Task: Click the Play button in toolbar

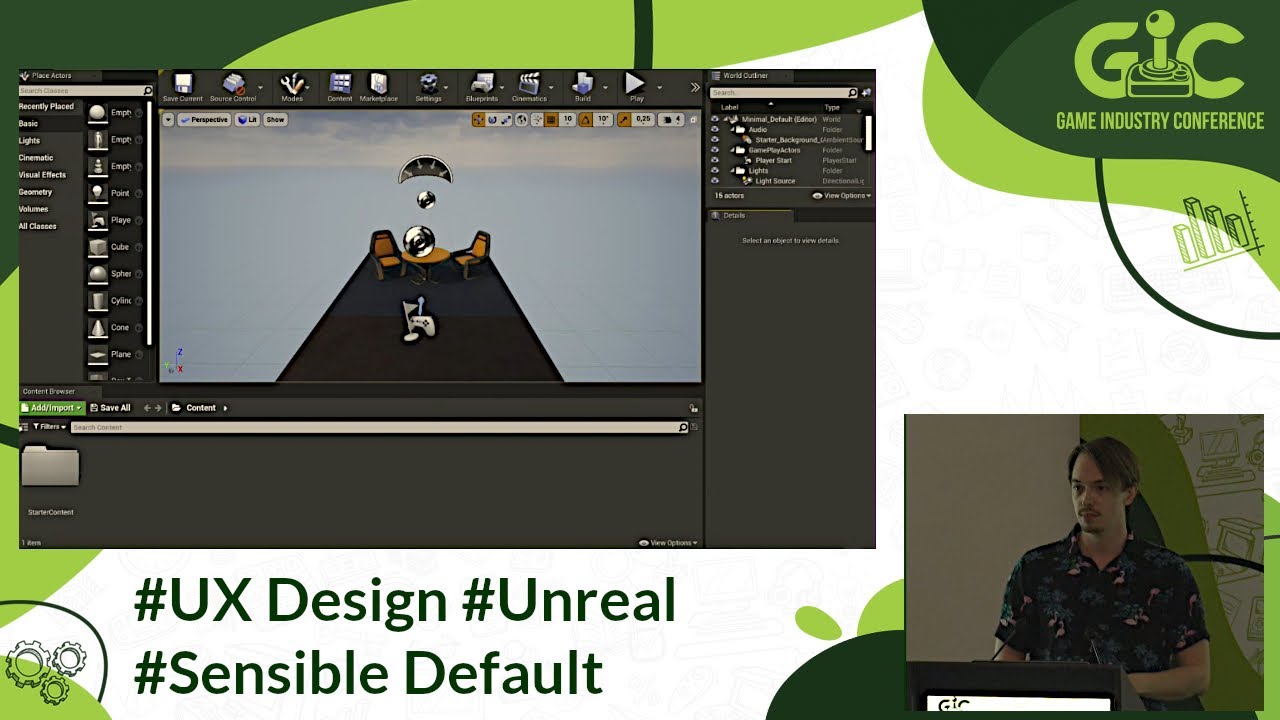Action: tap(636, 87)
